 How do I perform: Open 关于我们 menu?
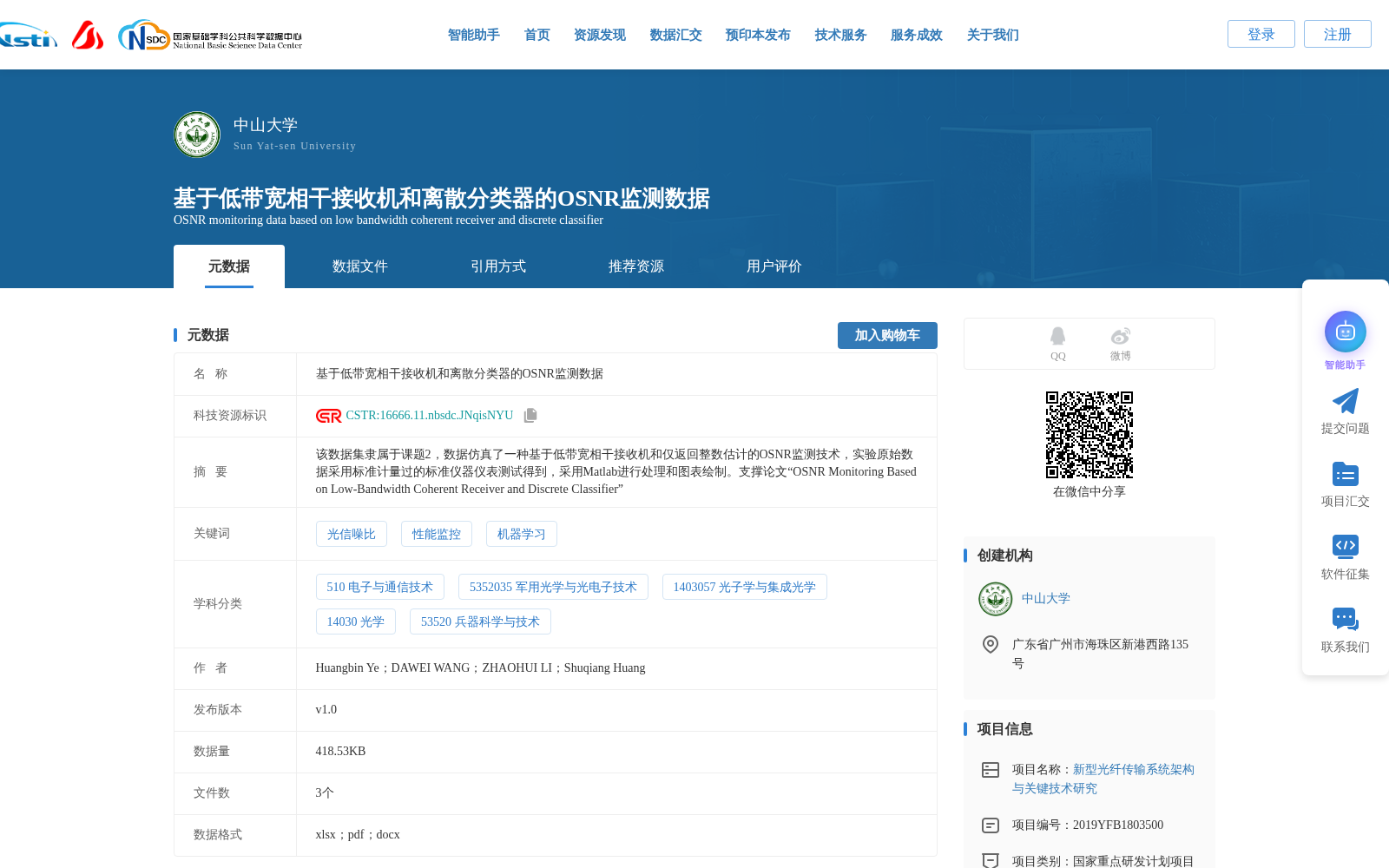point(992,35)
